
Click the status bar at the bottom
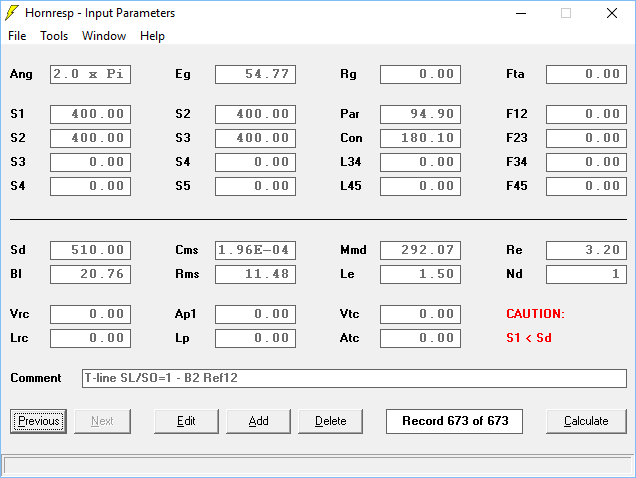coord(318,465)
